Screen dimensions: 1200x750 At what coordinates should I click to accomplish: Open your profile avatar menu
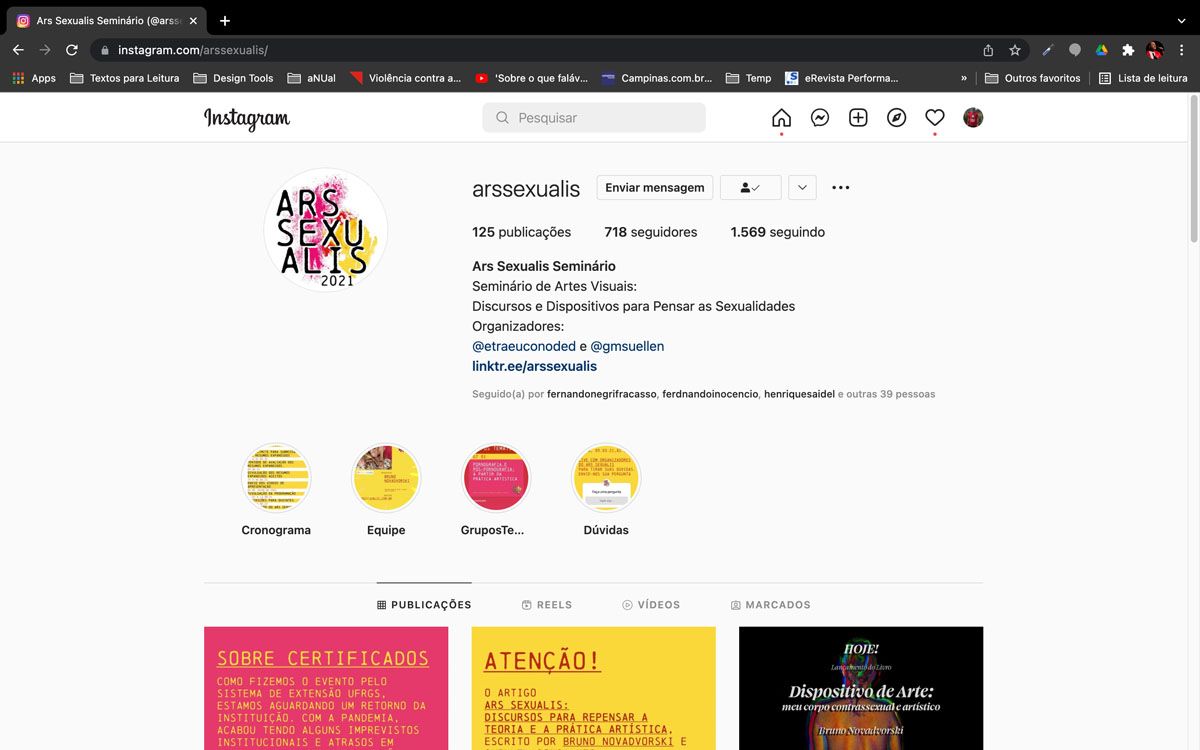(x=973, y=118)
